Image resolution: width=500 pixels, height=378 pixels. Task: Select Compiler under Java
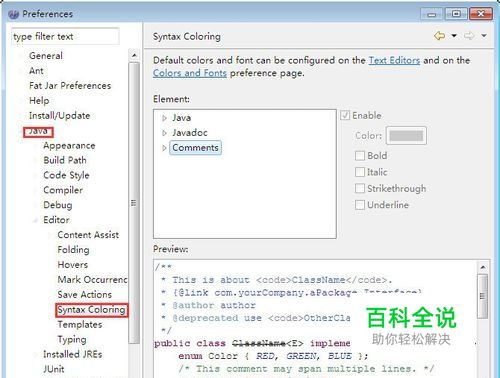(63, 190)
